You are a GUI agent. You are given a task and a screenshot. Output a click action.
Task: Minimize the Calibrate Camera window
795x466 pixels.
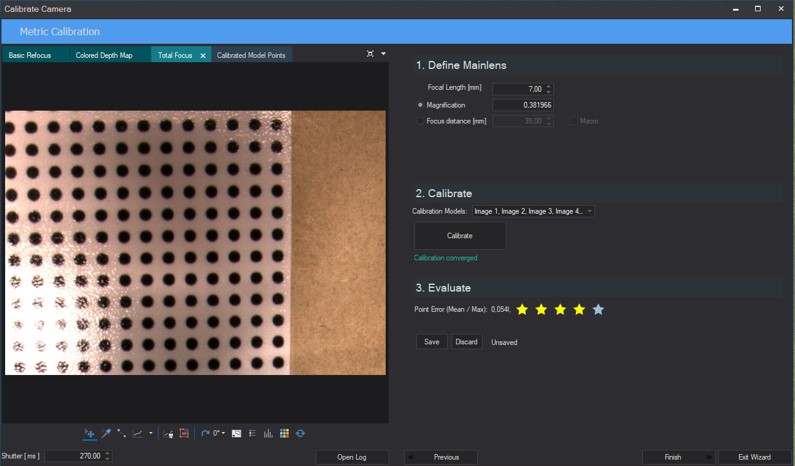coord(736,9)
